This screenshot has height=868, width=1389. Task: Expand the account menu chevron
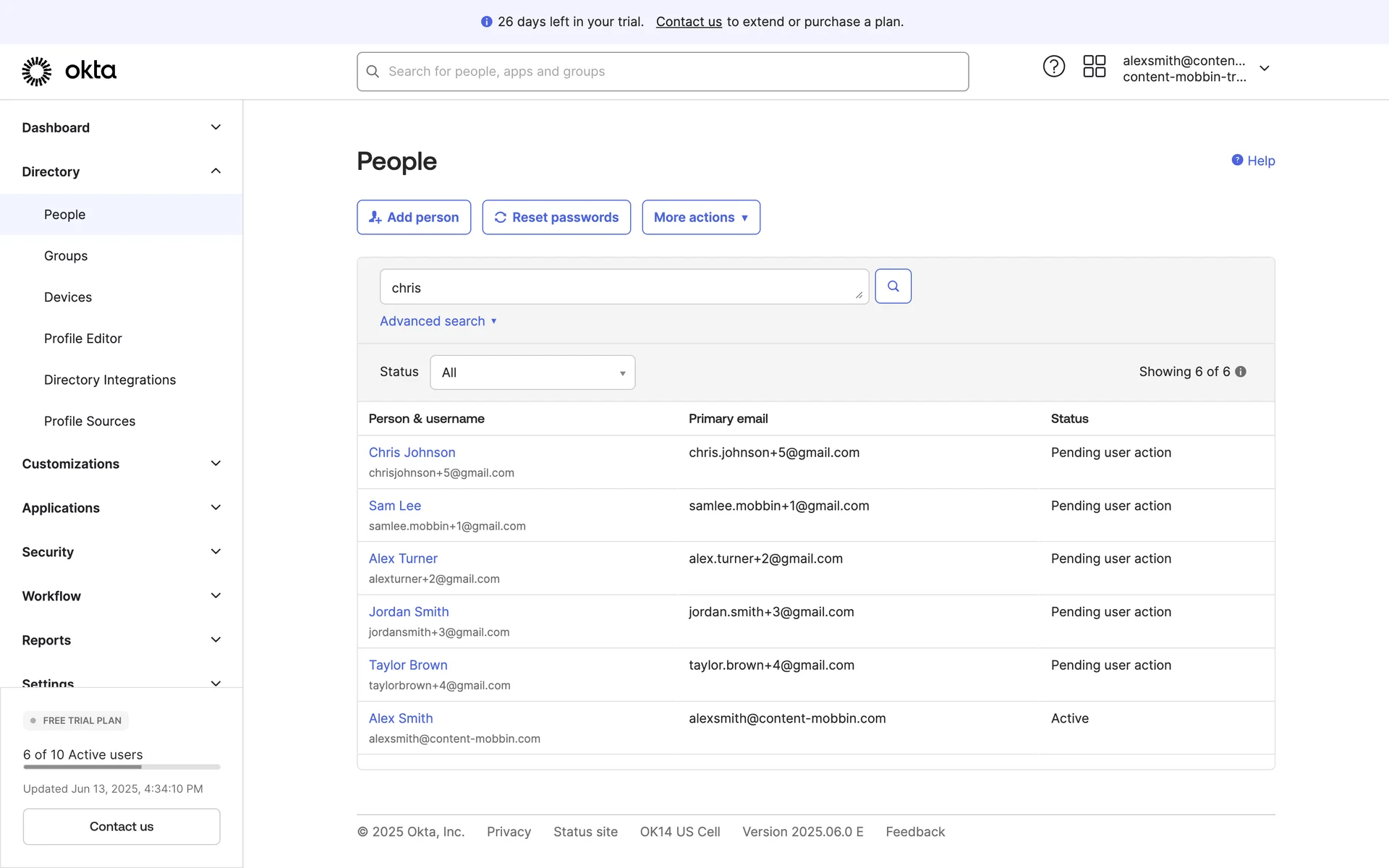[1265, 68]
